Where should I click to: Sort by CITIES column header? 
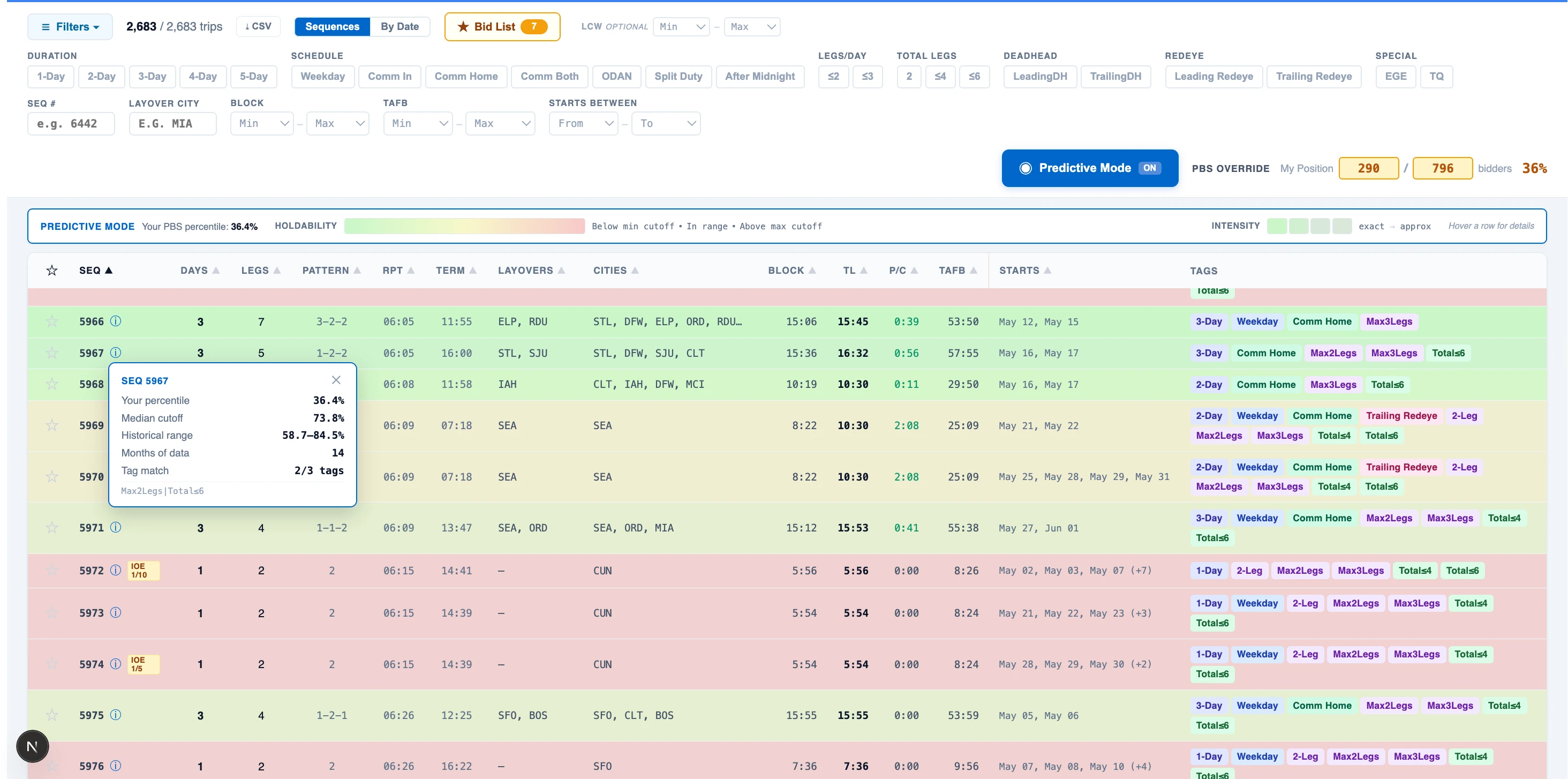pos(616,271)
